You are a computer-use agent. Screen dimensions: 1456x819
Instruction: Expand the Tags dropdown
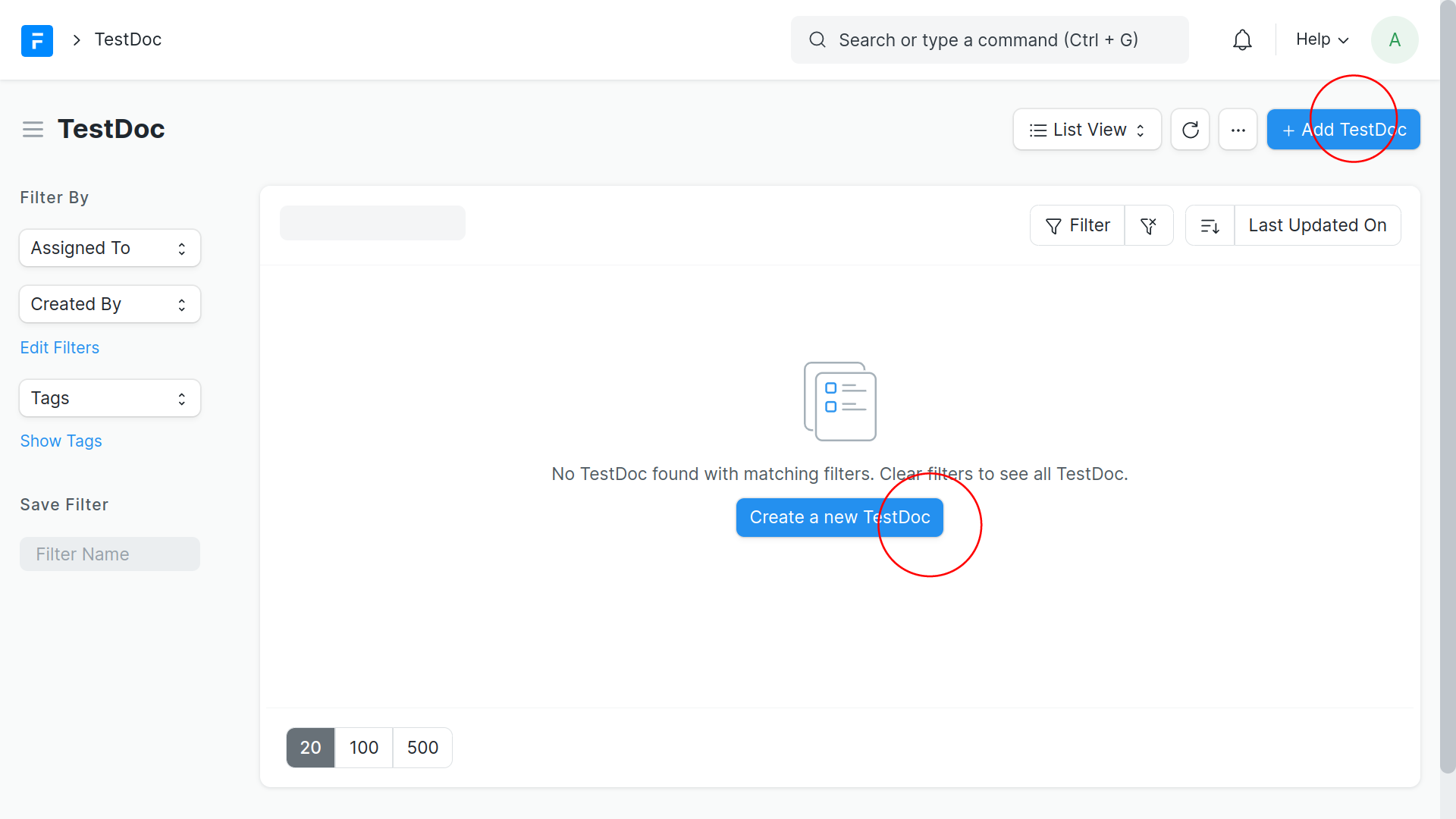point(109,398)
